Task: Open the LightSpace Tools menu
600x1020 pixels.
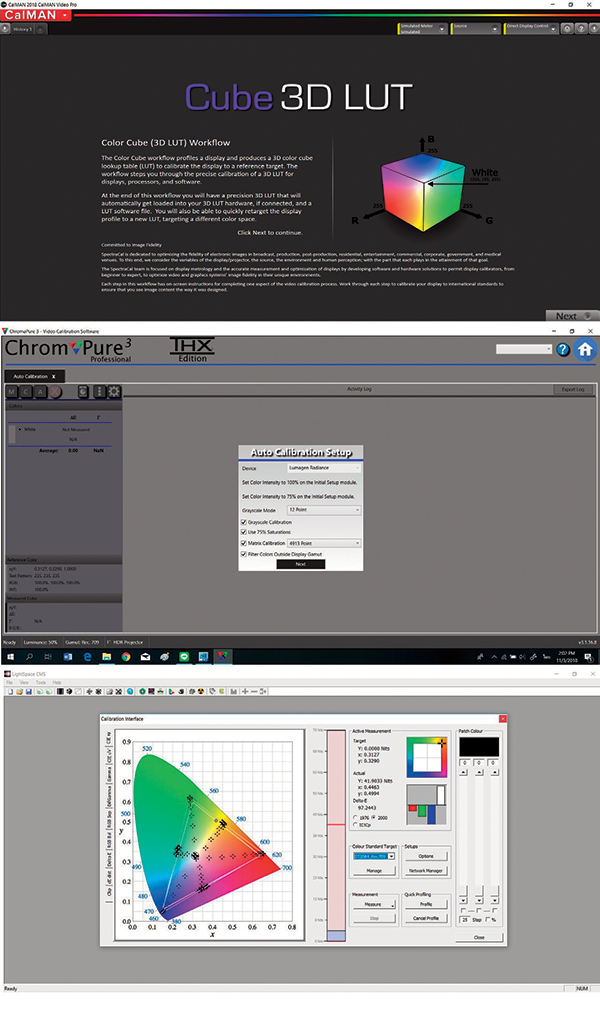Action: coord(40,682)
